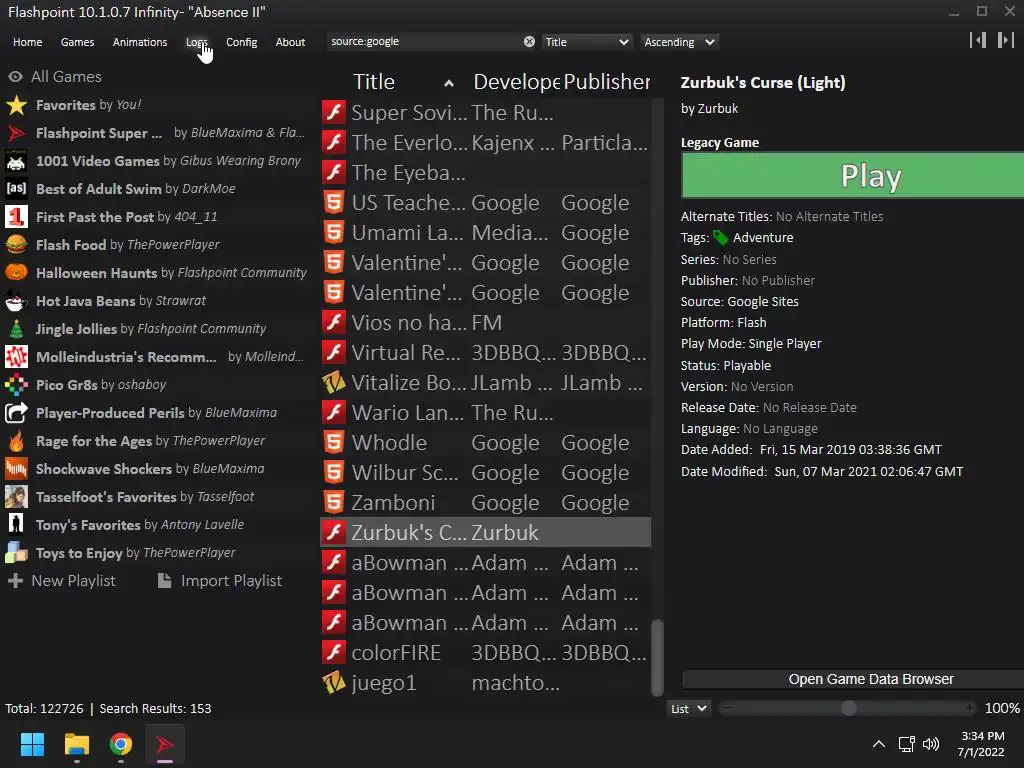Select the Virtual Re... game row

[x=485, y=353]
